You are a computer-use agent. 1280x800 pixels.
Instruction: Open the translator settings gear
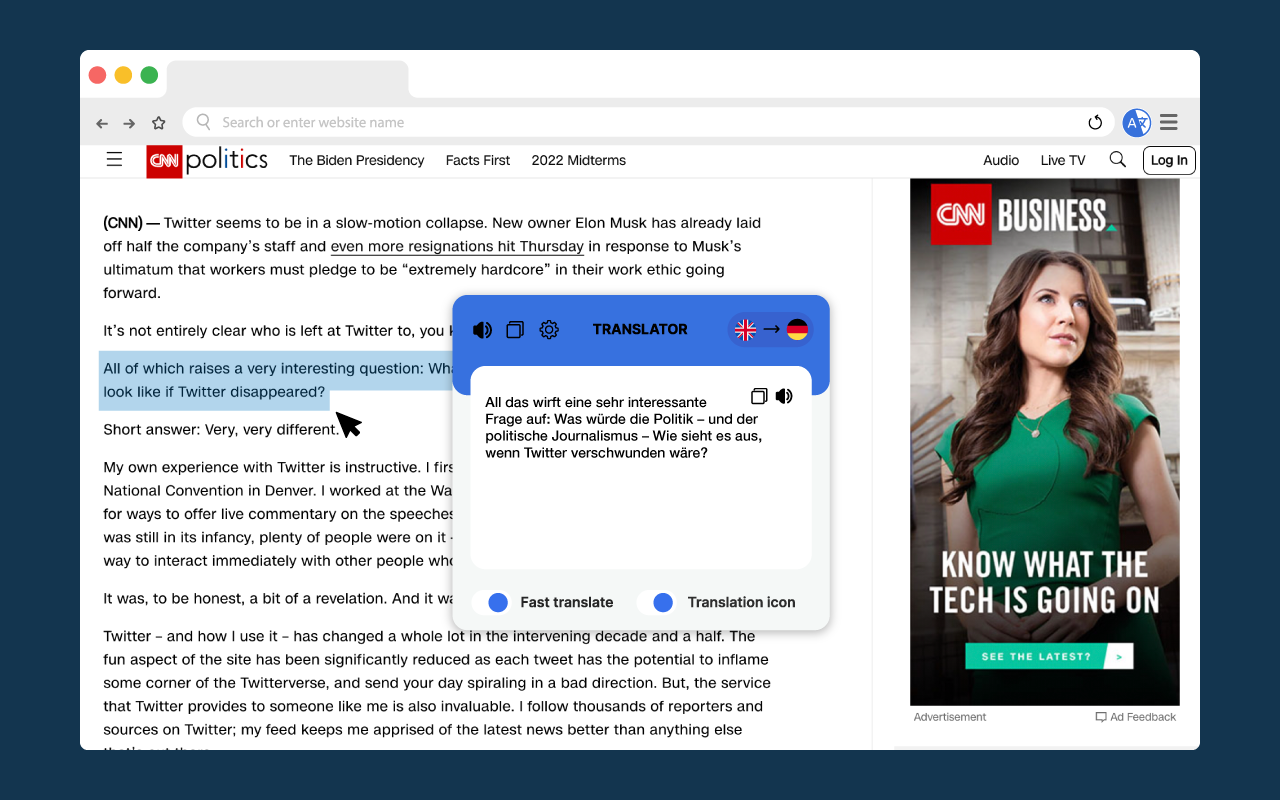548,329
